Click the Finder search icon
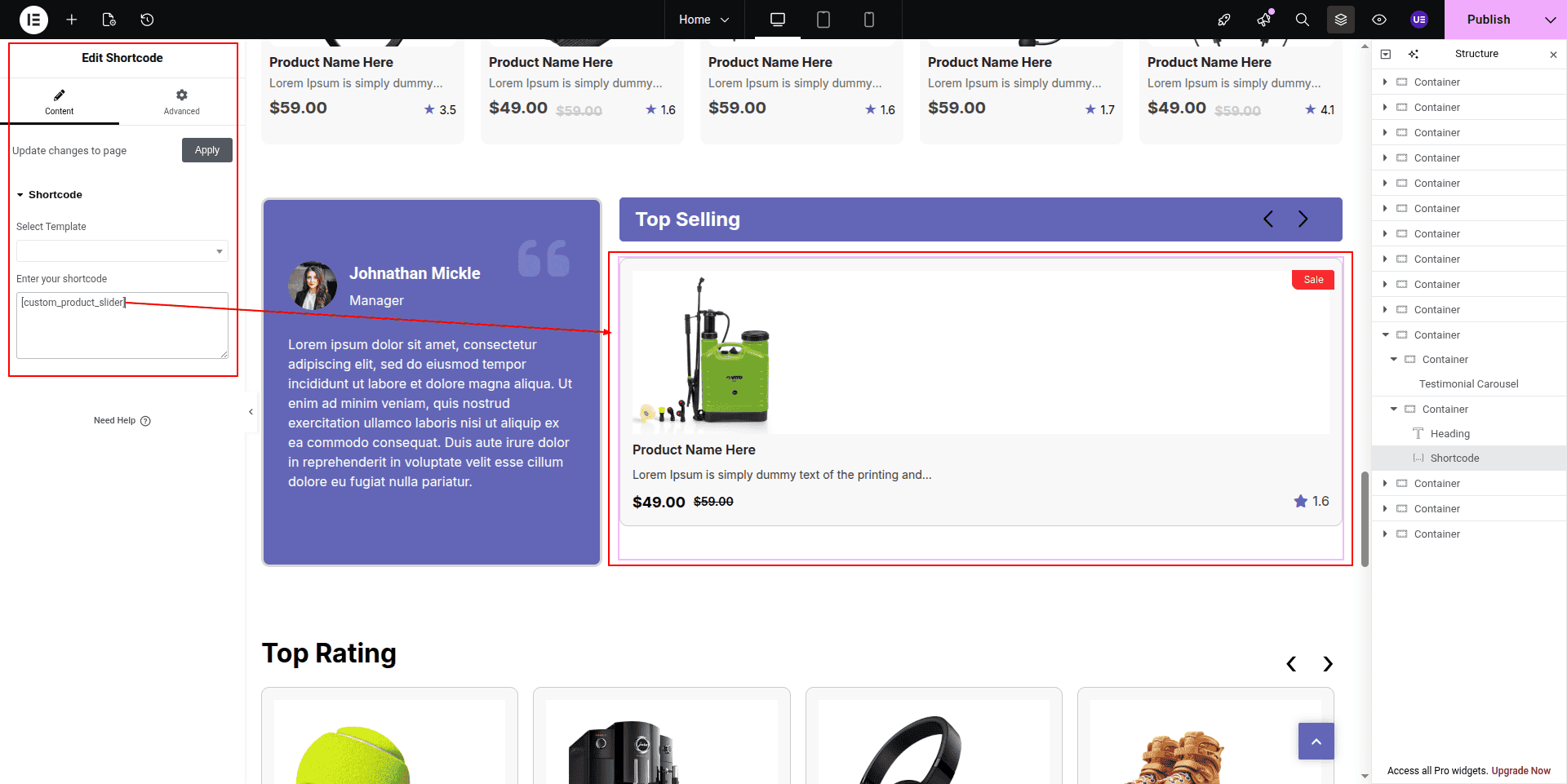 (x=1303, y=20)
